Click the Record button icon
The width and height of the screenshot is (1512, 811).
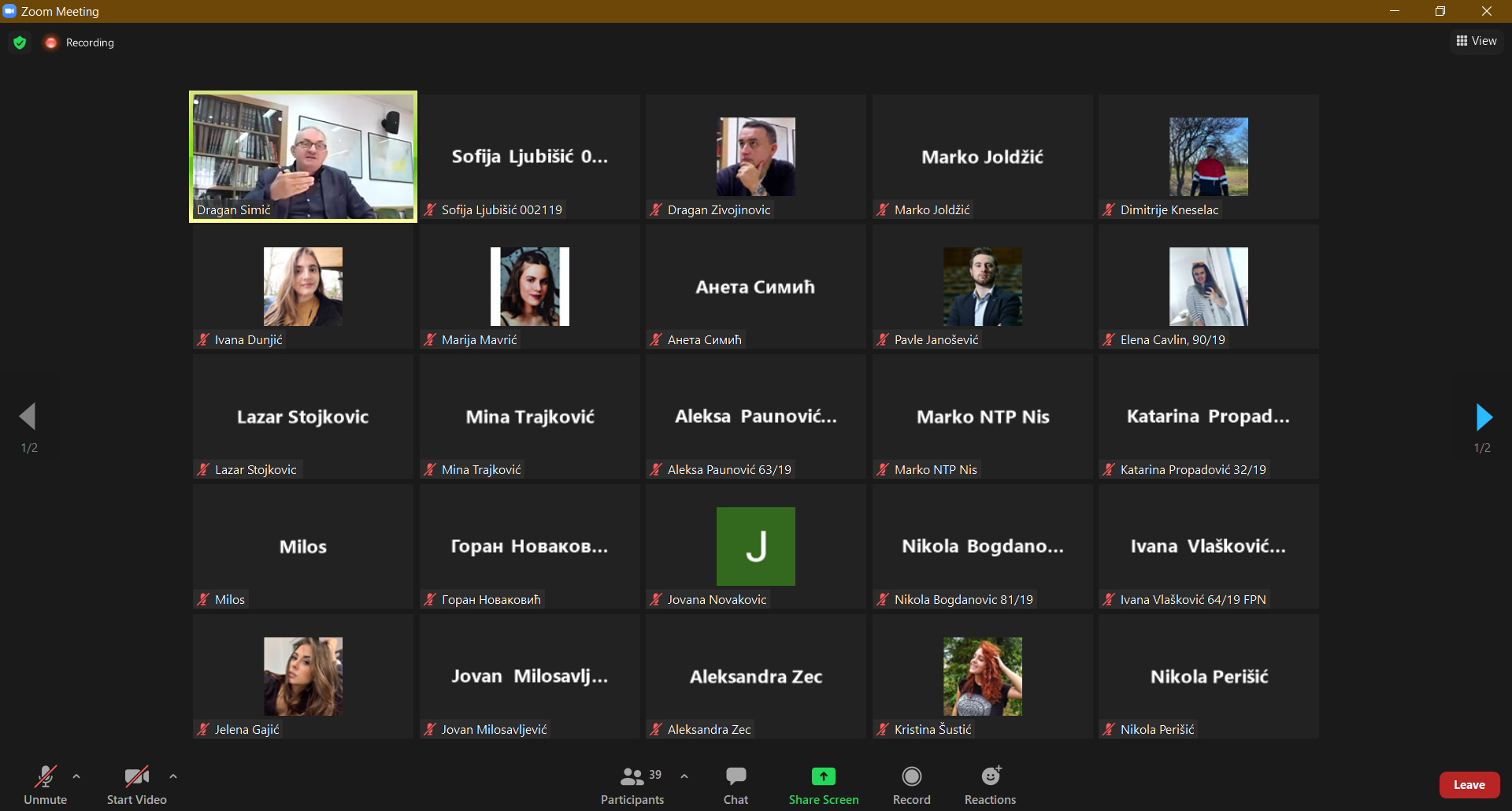[x=912, y=776]
